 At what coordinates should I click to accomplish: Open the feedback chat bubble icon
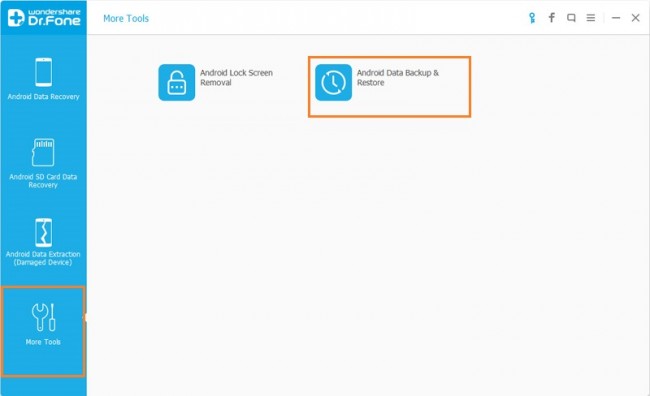click(x=571, y=18)
